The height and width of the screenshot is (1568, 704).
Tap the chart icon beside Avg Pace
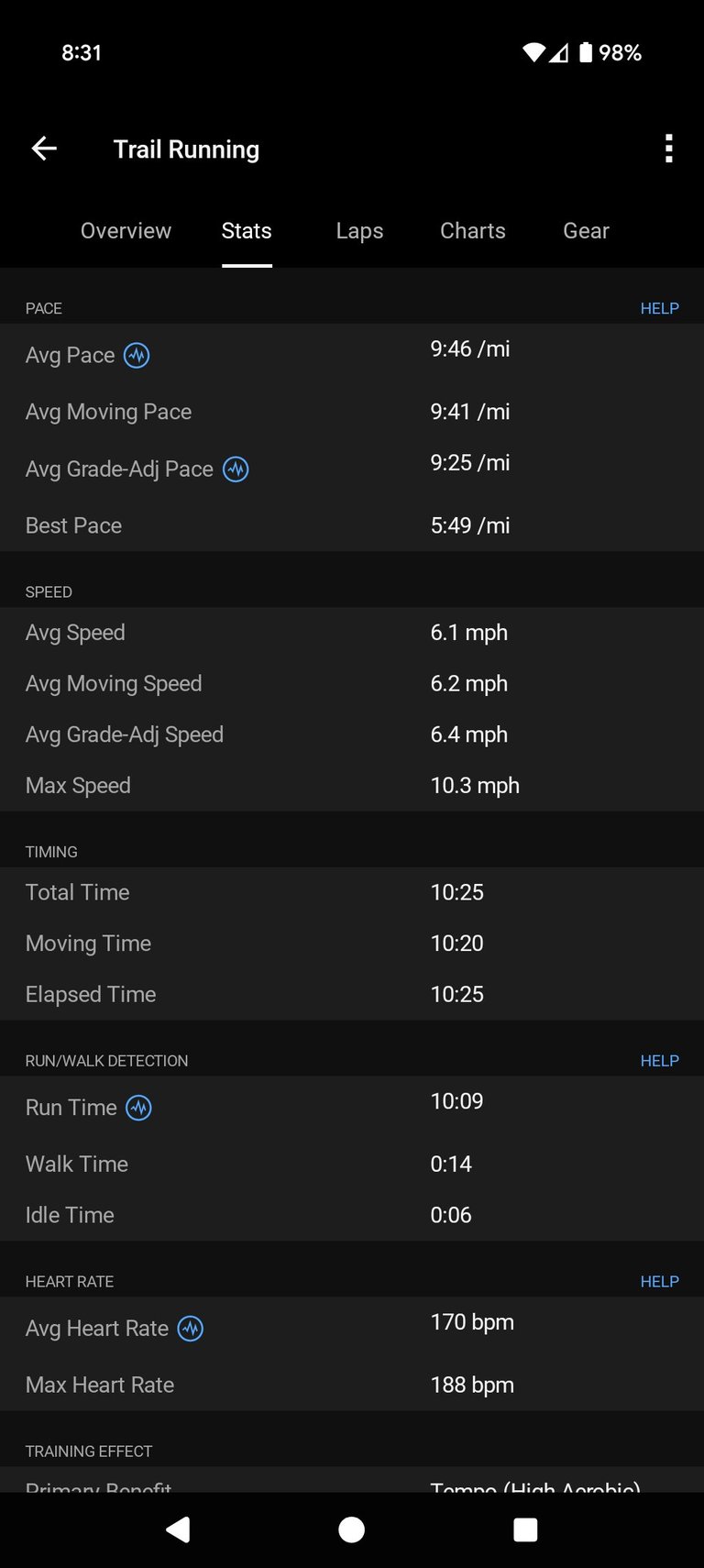[137, 355]
